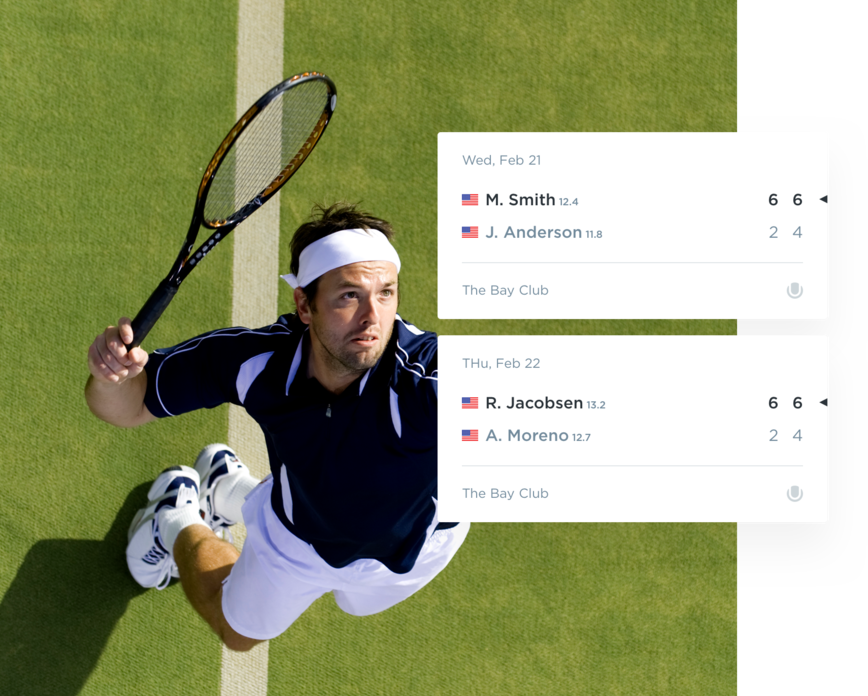The height and width of the screenshot is (696, 868).
Task: Click J. Anderson's set scores 2 4
Action: [786, 232]
